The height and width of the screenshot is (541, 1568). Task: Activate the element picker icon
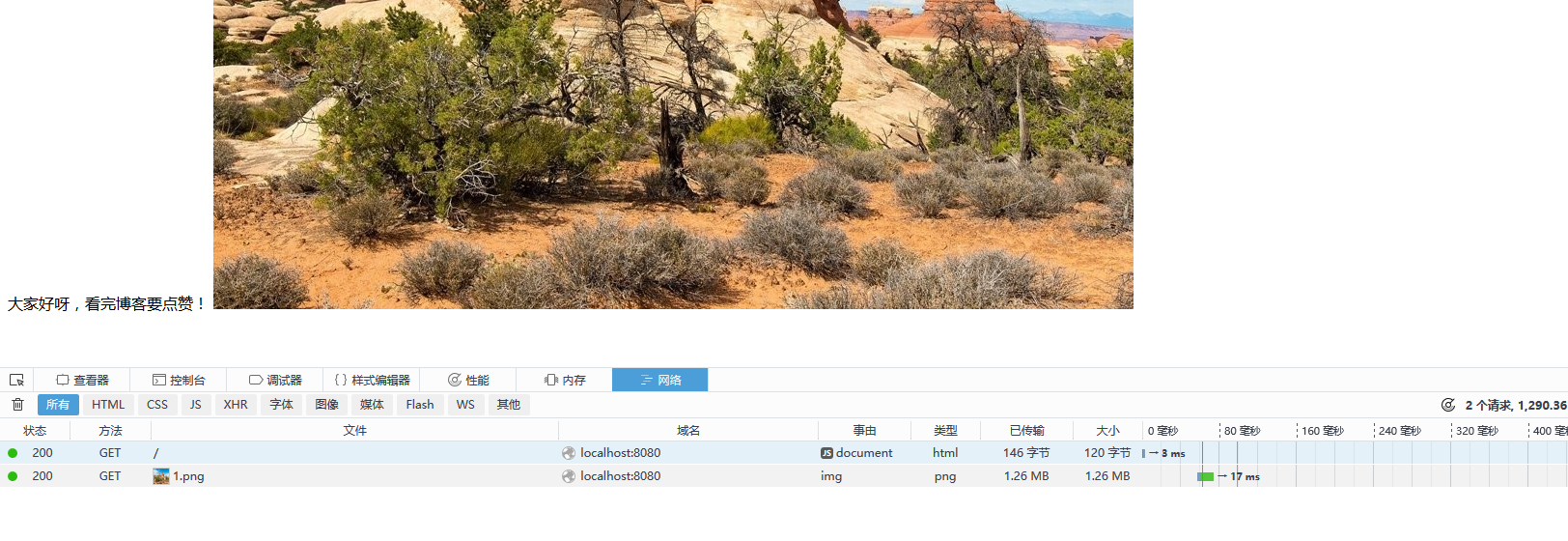[16, 380]
